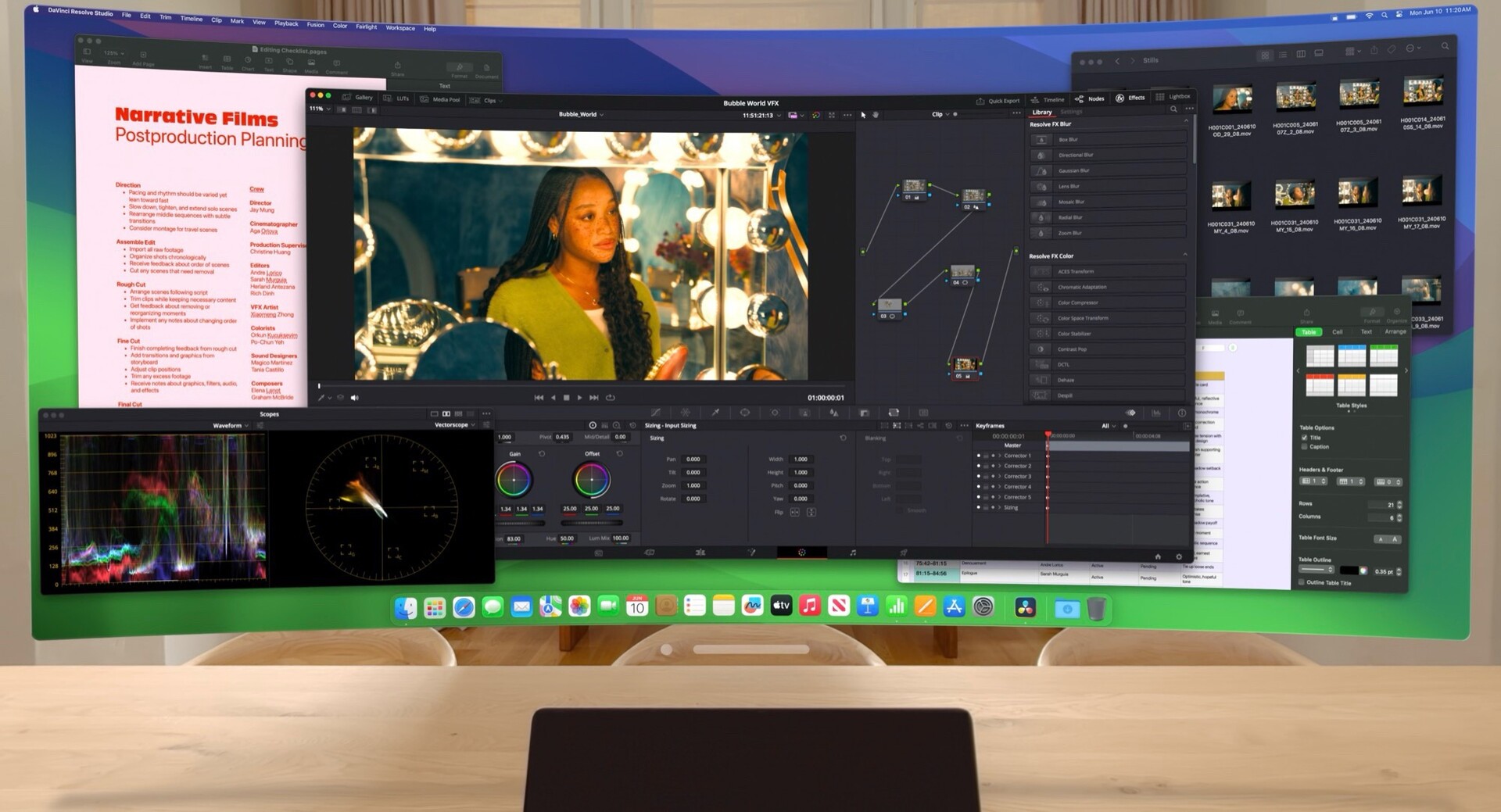Select the arrow pointer tool in node editor

(863, 114)
